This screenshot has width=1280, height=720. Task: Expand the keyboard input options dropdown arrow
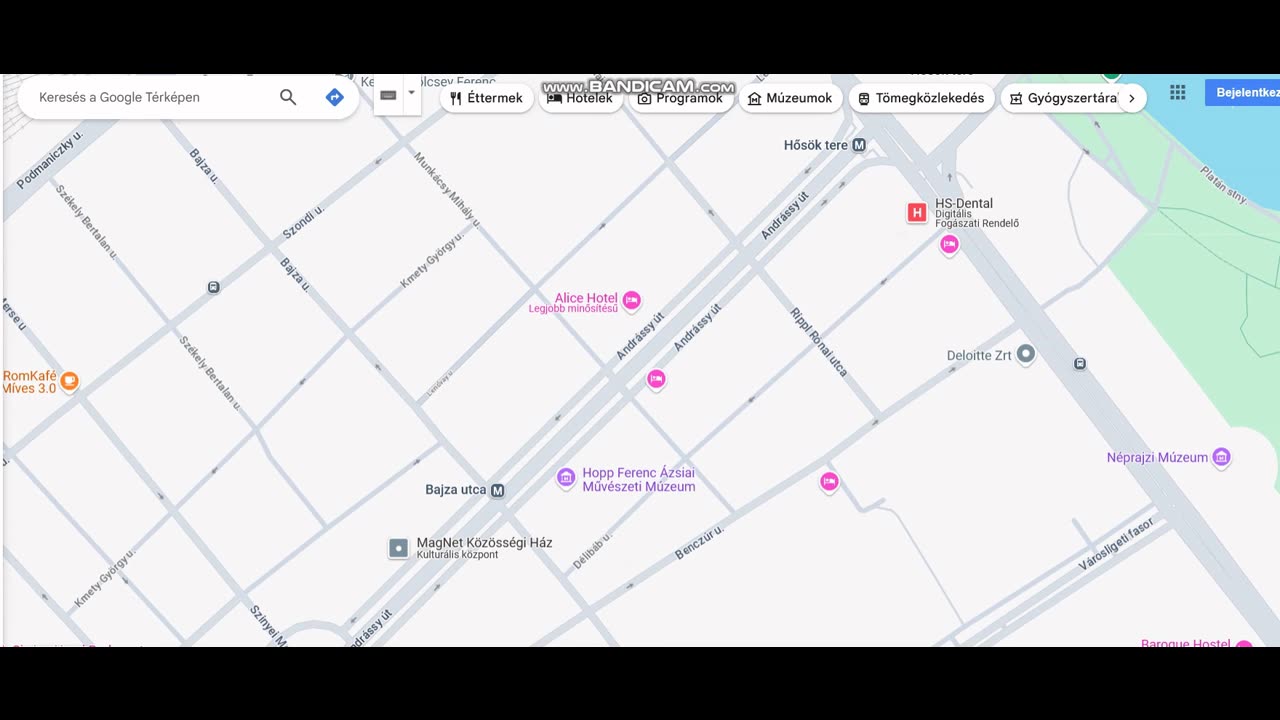coord(411,95)
